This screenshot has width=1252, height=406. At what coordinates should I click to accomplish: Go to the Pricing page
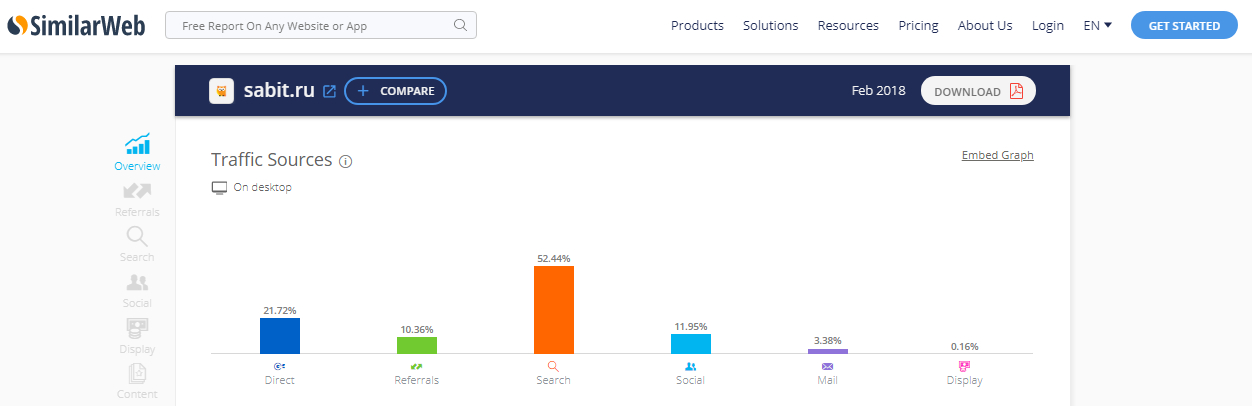pos(918,26)
